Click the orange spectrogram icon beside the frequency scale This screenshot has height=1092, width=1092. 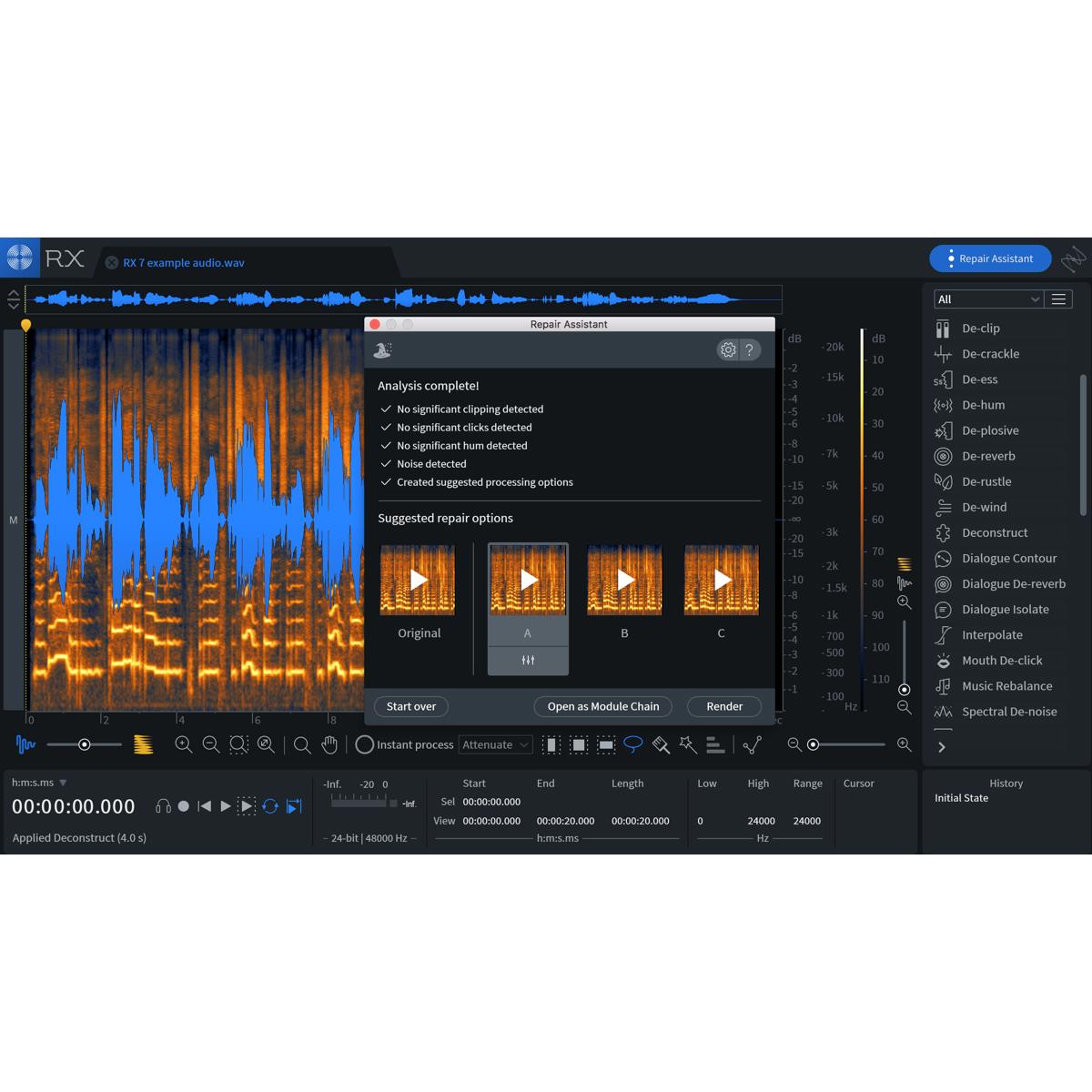(905, 564)
